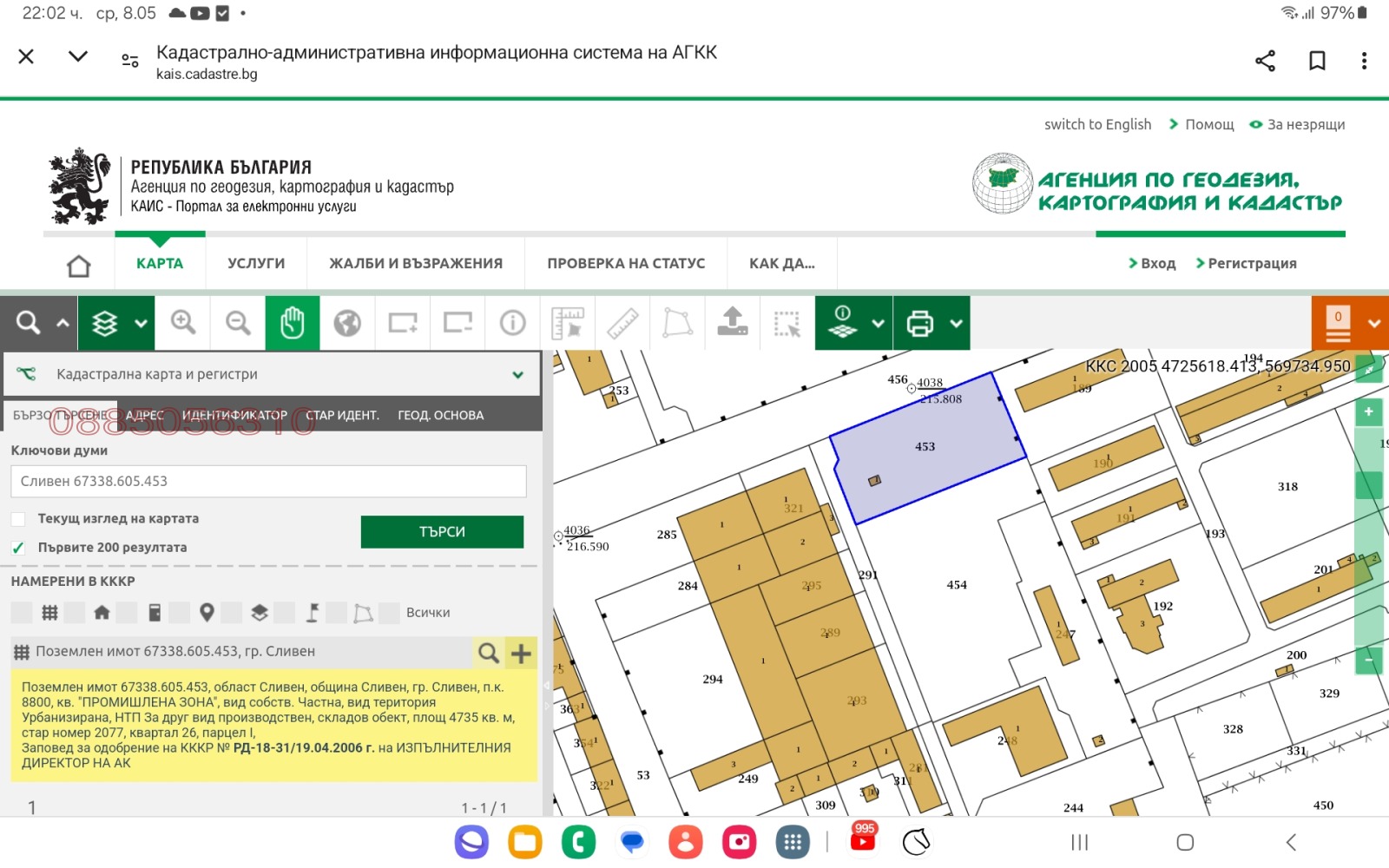
Task: Open the 'УСЛУГИ' menu item
Action: pos(256,264)
